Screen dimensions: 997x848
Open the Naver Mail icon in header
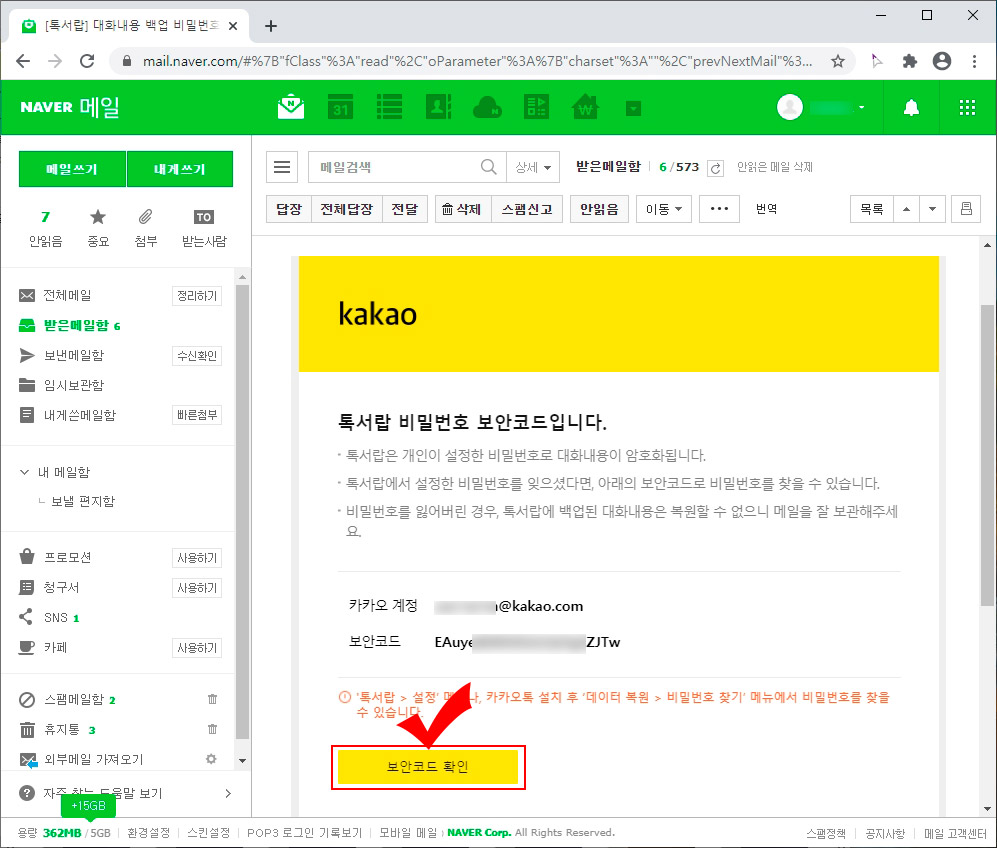click(291, 107)
